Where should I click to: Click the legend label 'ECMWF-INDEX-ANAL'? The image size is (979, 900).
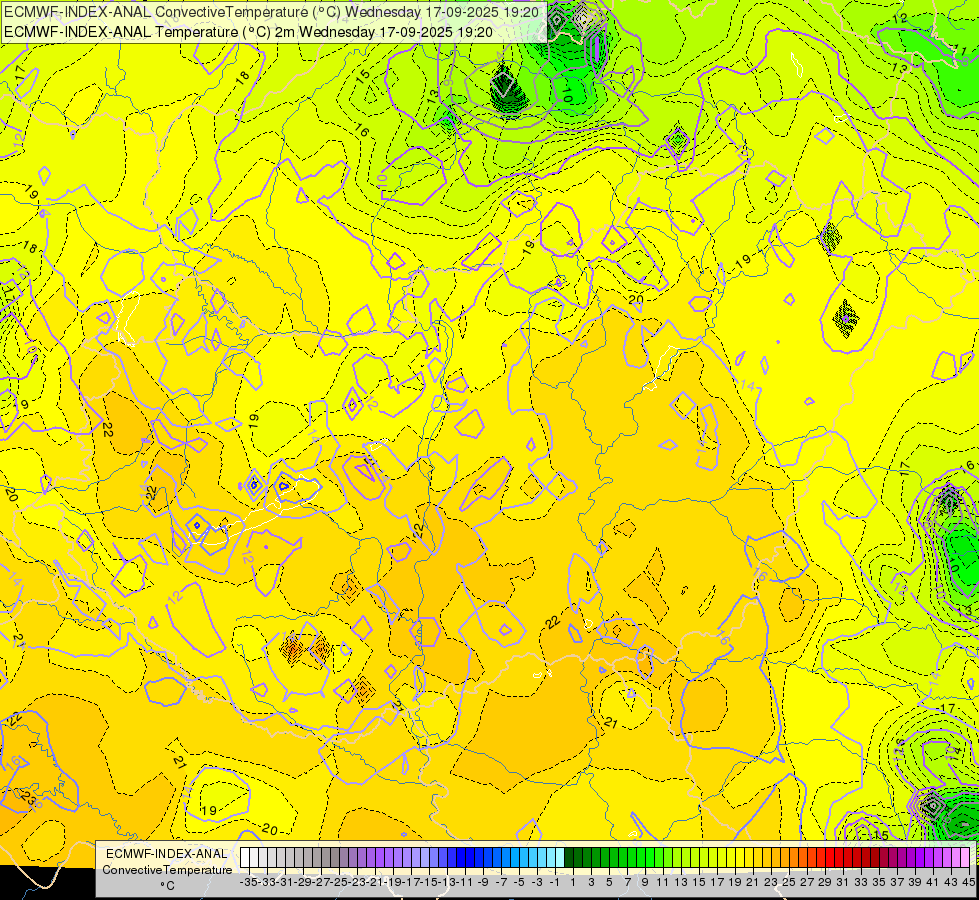click(167, 854)
